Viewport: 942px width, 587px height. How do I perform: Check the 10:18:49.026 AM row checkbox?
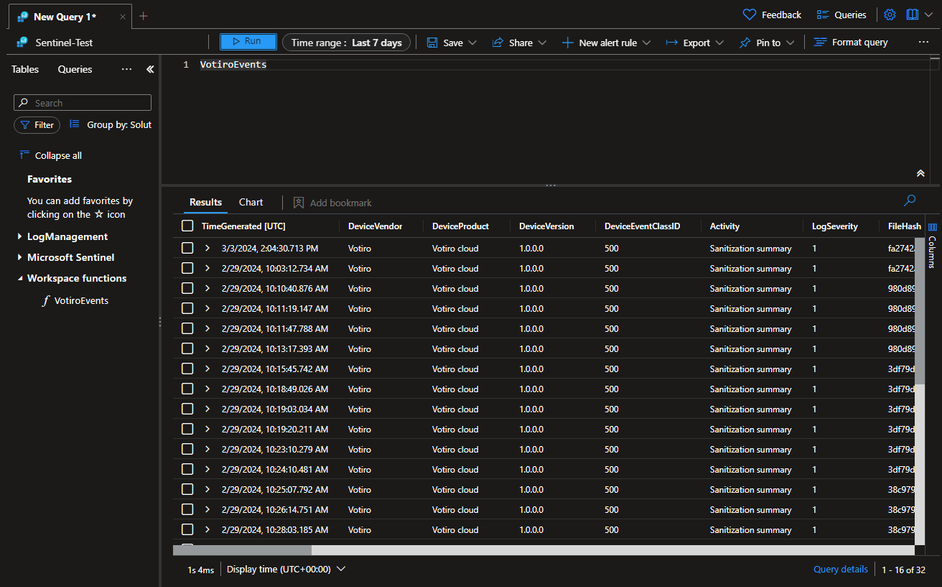click(x=187, y=389)
